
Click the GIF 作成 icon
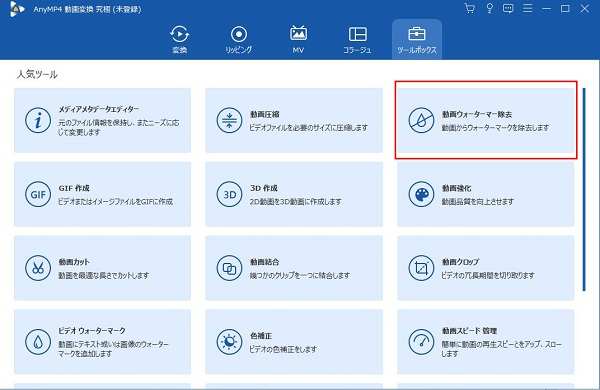click(38, 194)
